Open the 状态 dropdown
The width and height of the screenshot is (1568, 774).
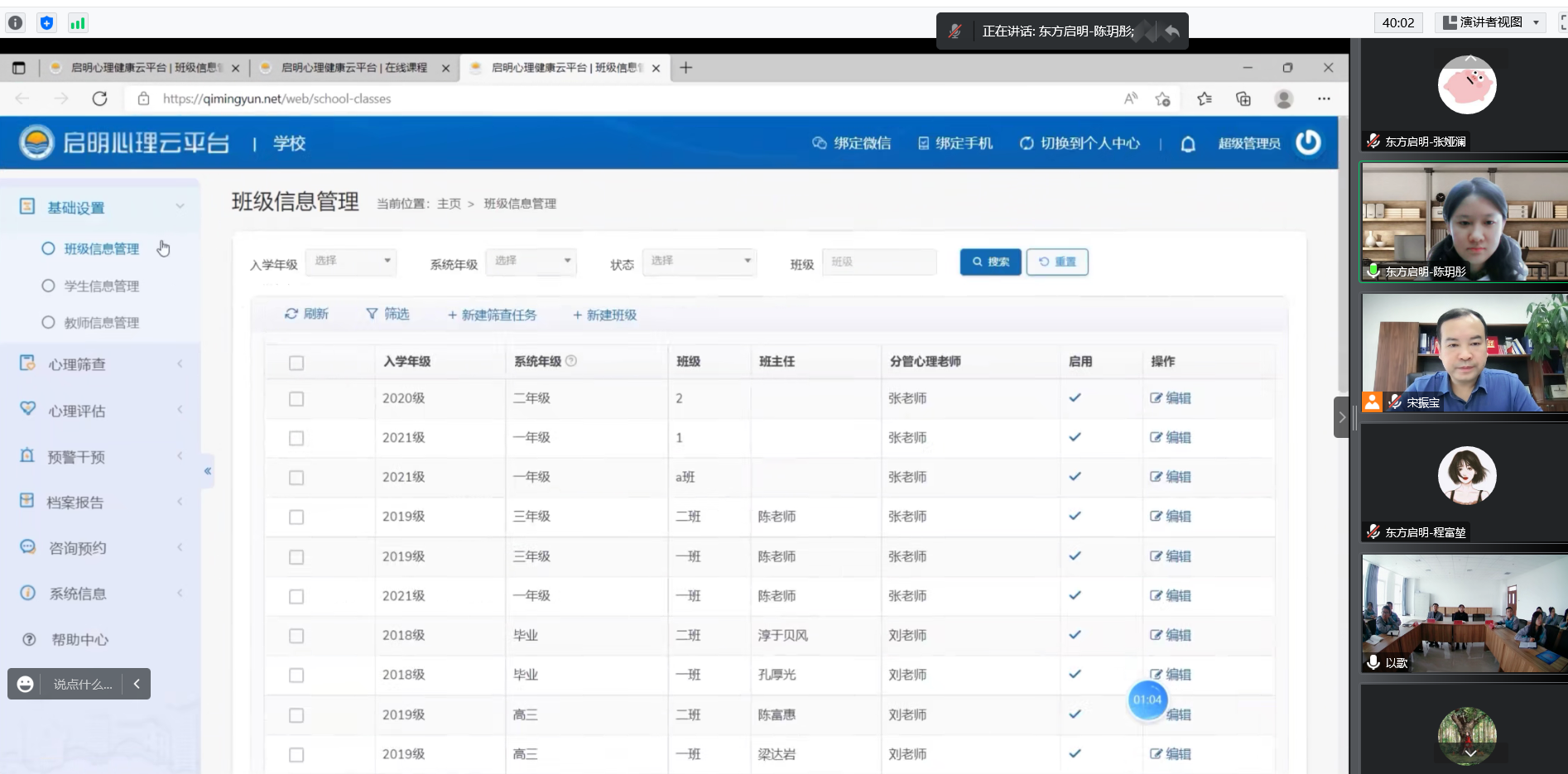pos(700,261)
